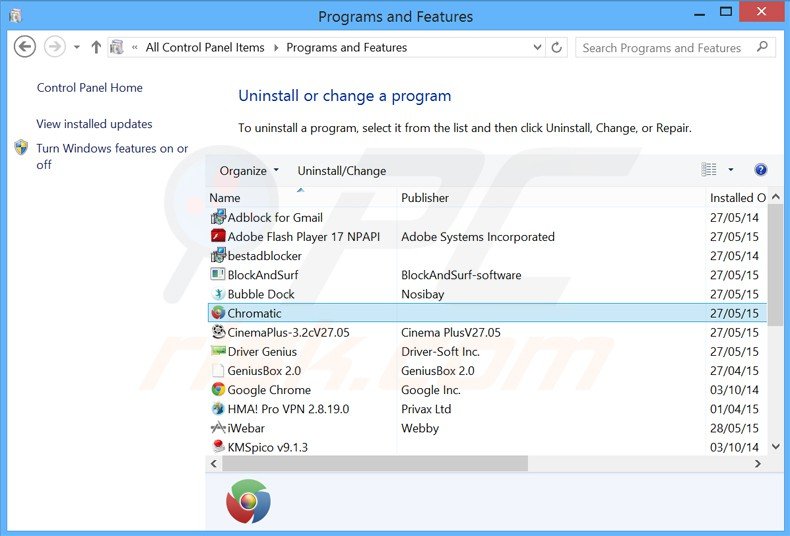This screenshot has height=536, width=790.
Task: Select Adblock for Gmail name text
Action: coord(275,218)
